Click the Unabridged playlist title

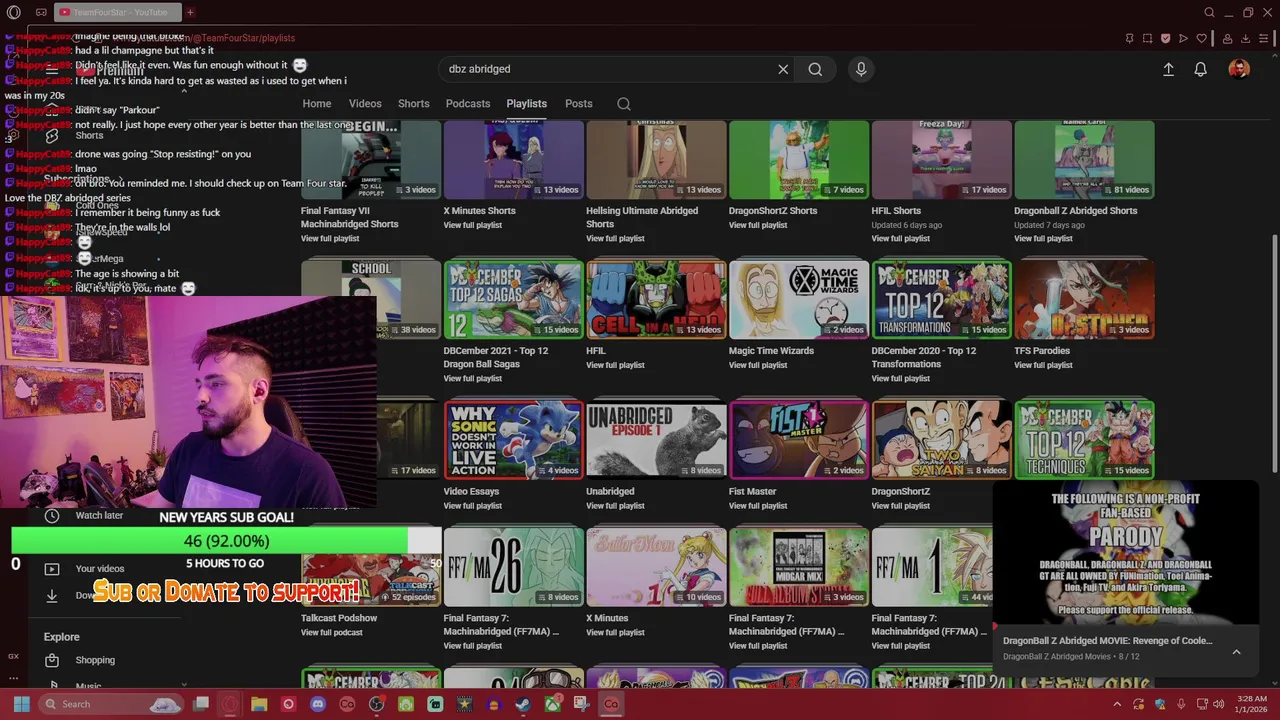tap(610, 492)
